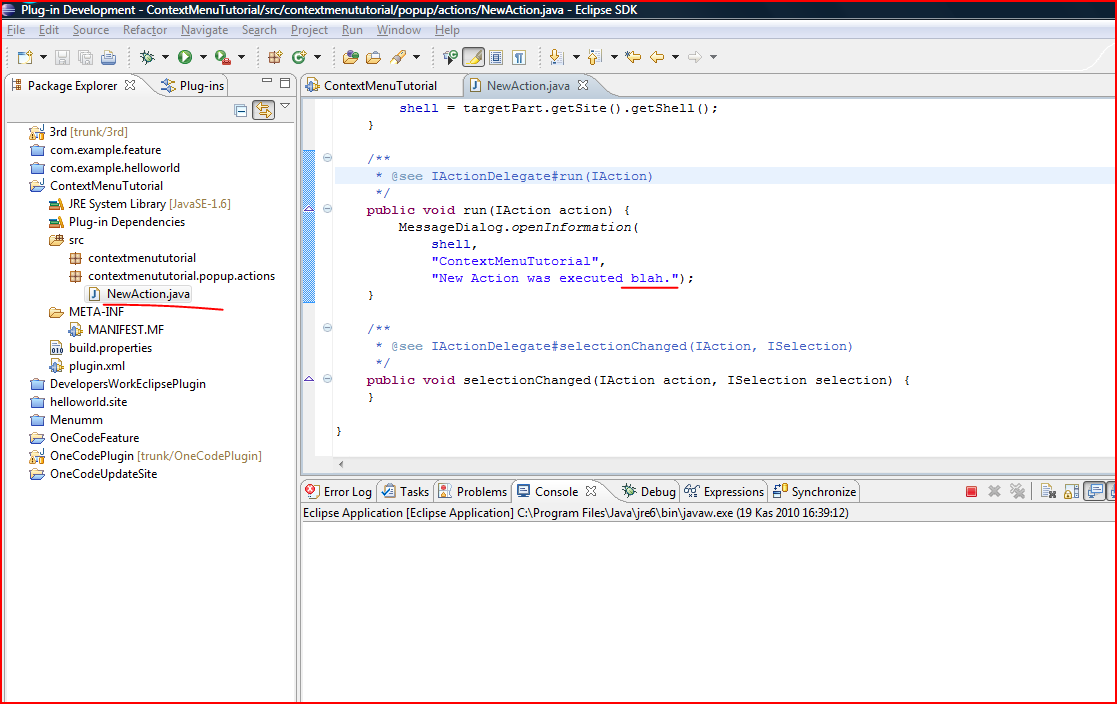Toggle Block Selection Mode icon
This screenshot has height=704, width=1117.
coord(497,57)
